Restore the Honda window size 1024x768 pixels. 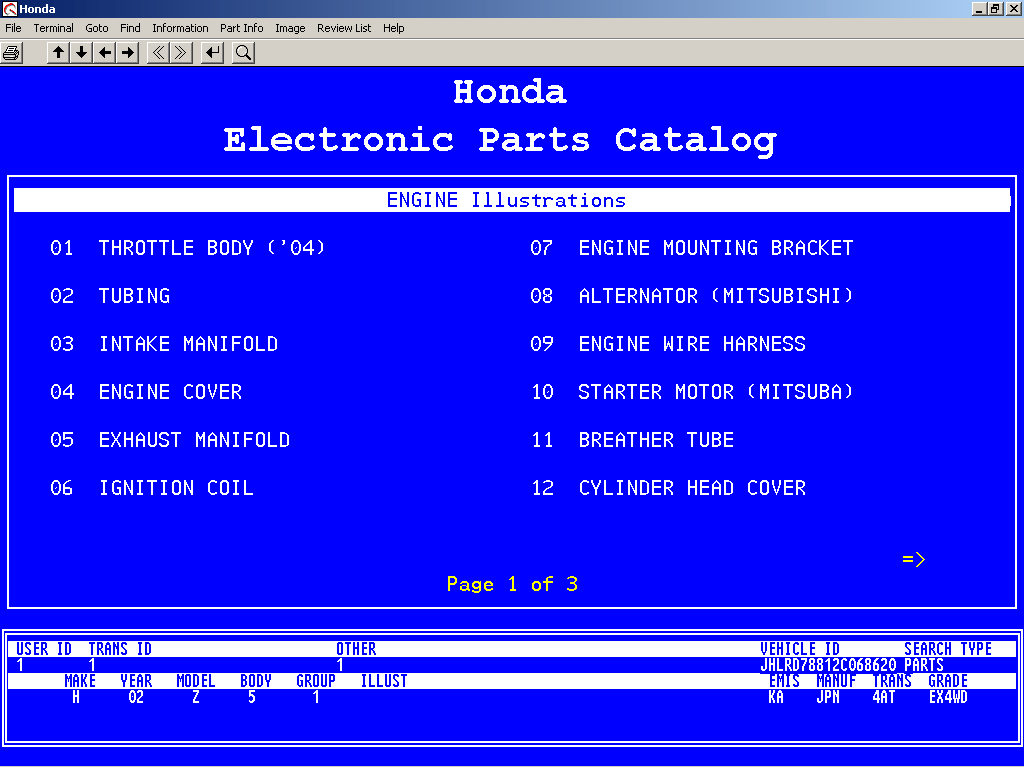[995, 8]
